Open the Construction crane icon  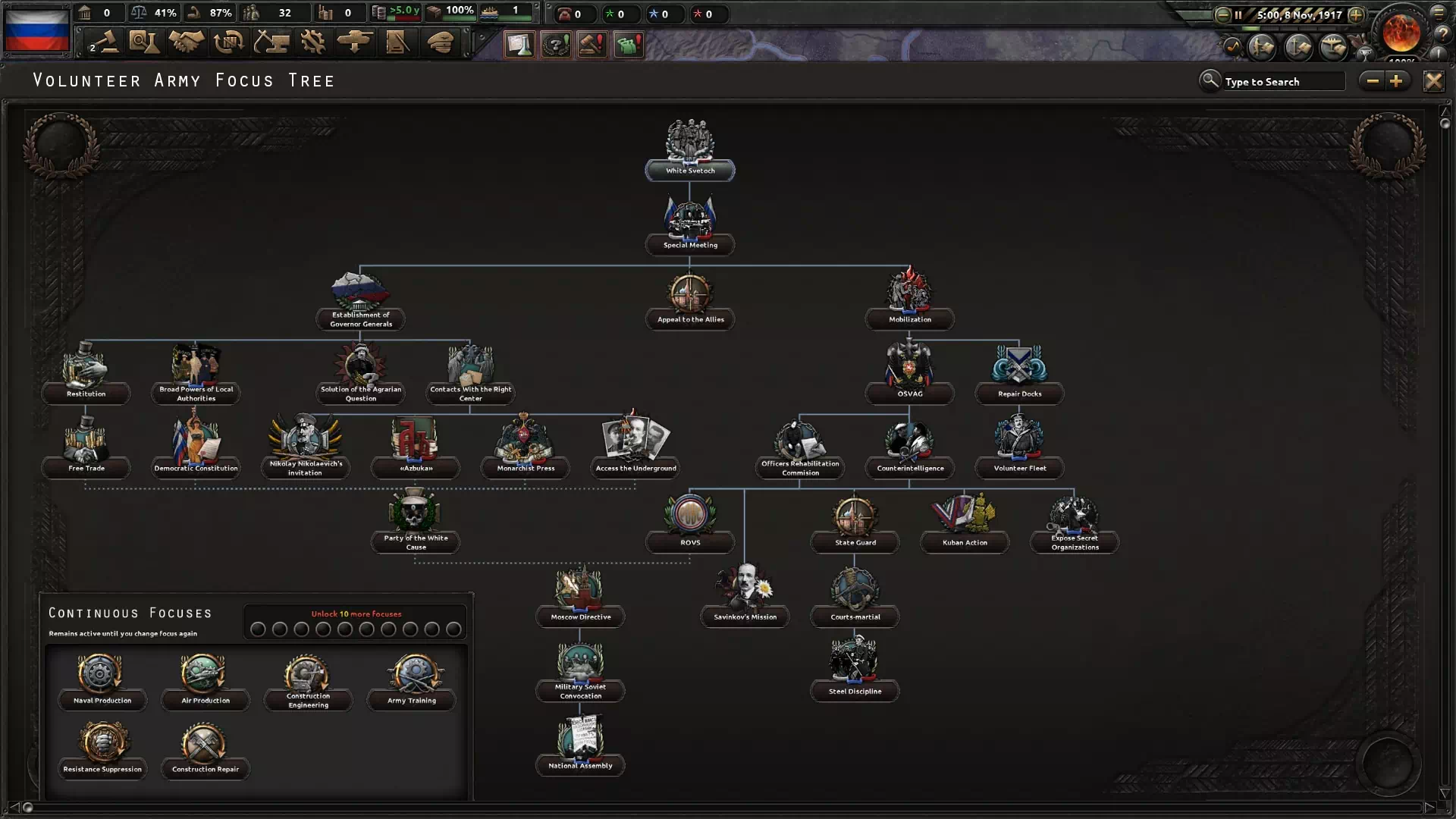271,42
